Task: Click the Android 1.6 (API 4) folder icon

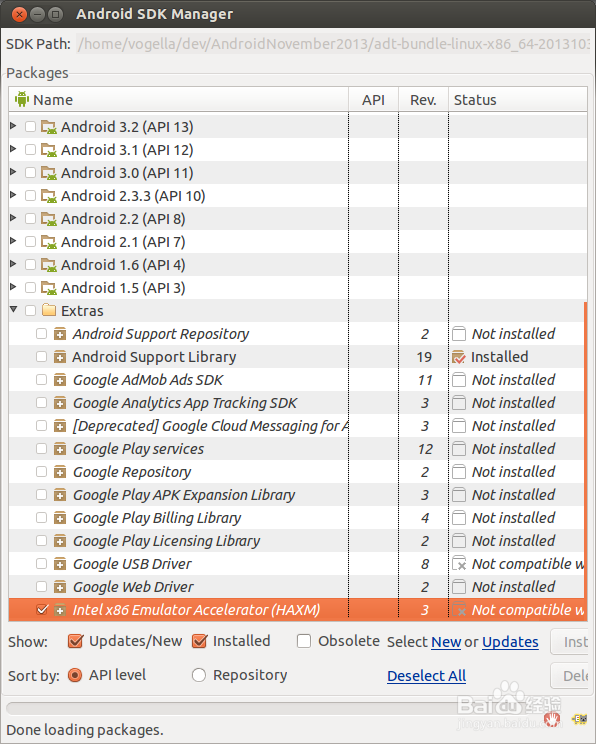Action: pyautogui.click(x=49, y=265)
